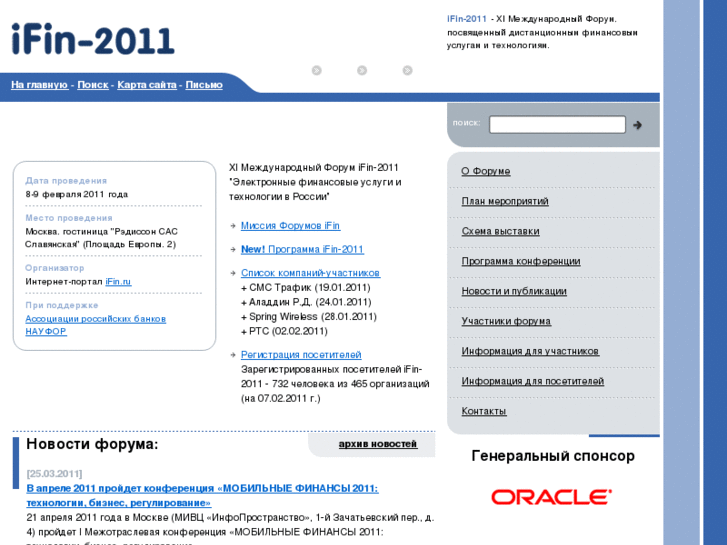Click arrow bullet beside Регистрация посетителей
727x545 pixels.
[x=233, y=355]
